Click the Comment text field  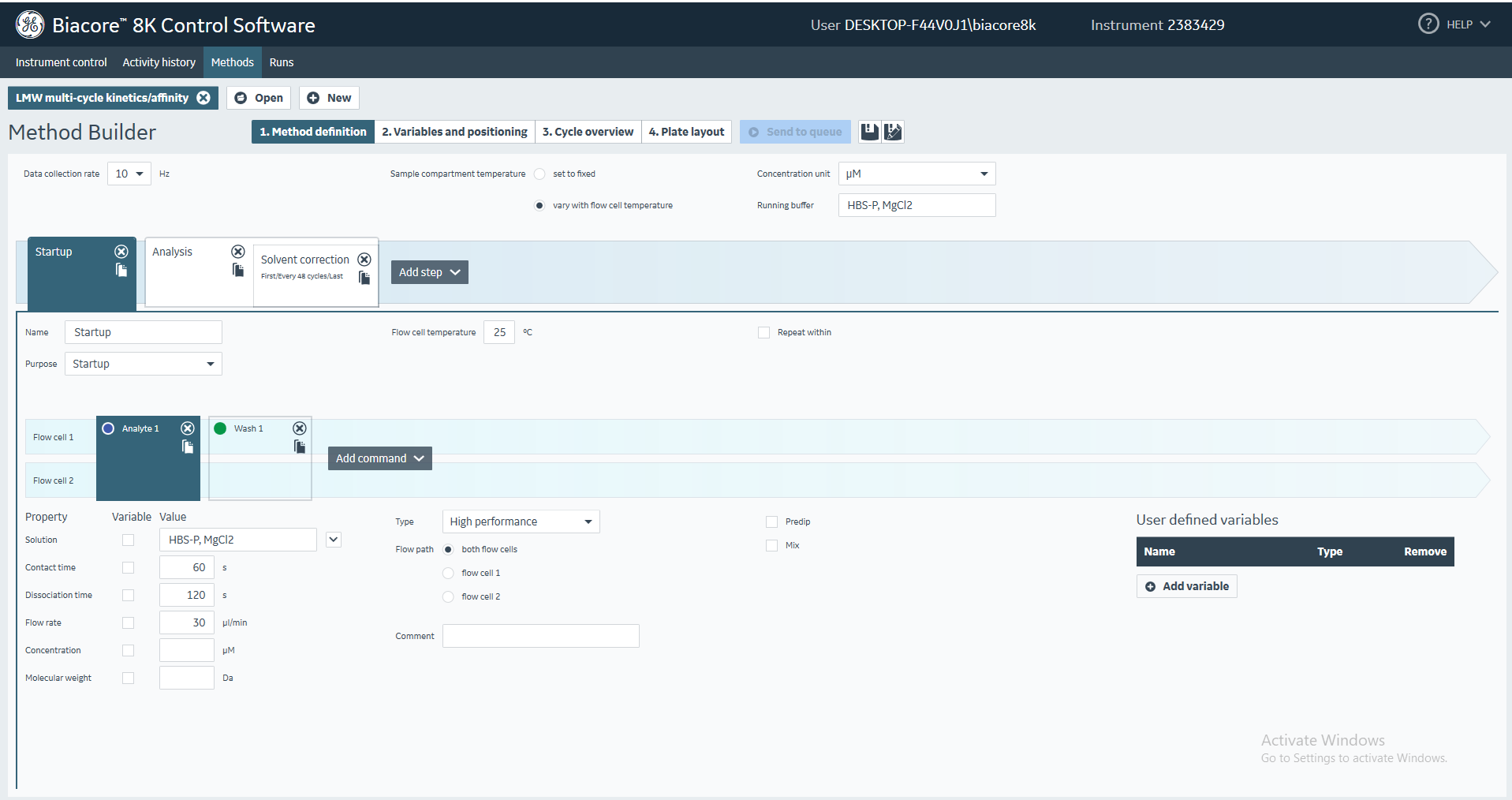point(540,636)
